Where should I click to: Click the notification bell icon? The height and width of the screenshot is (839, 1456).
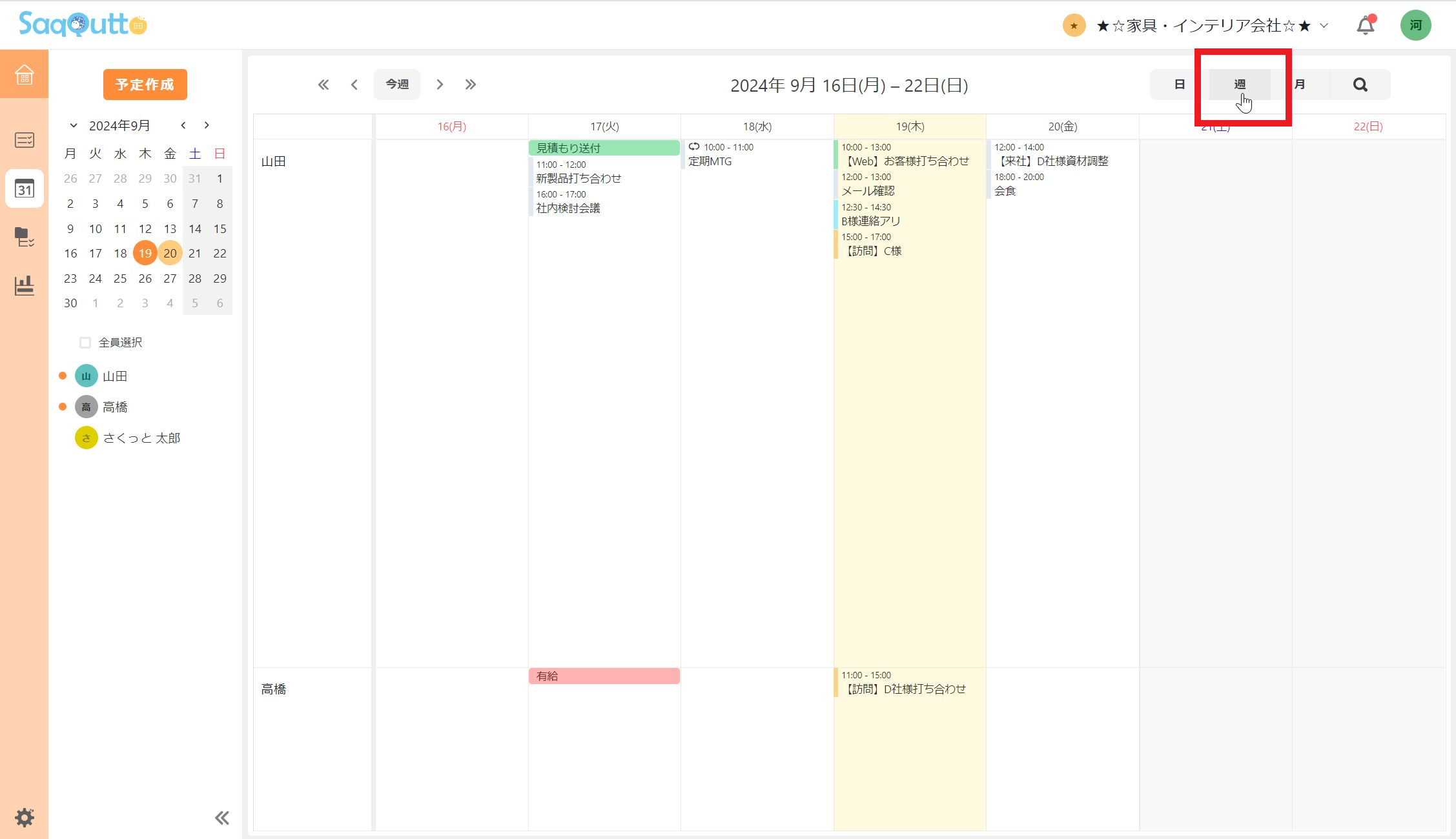coord(1365,26)
